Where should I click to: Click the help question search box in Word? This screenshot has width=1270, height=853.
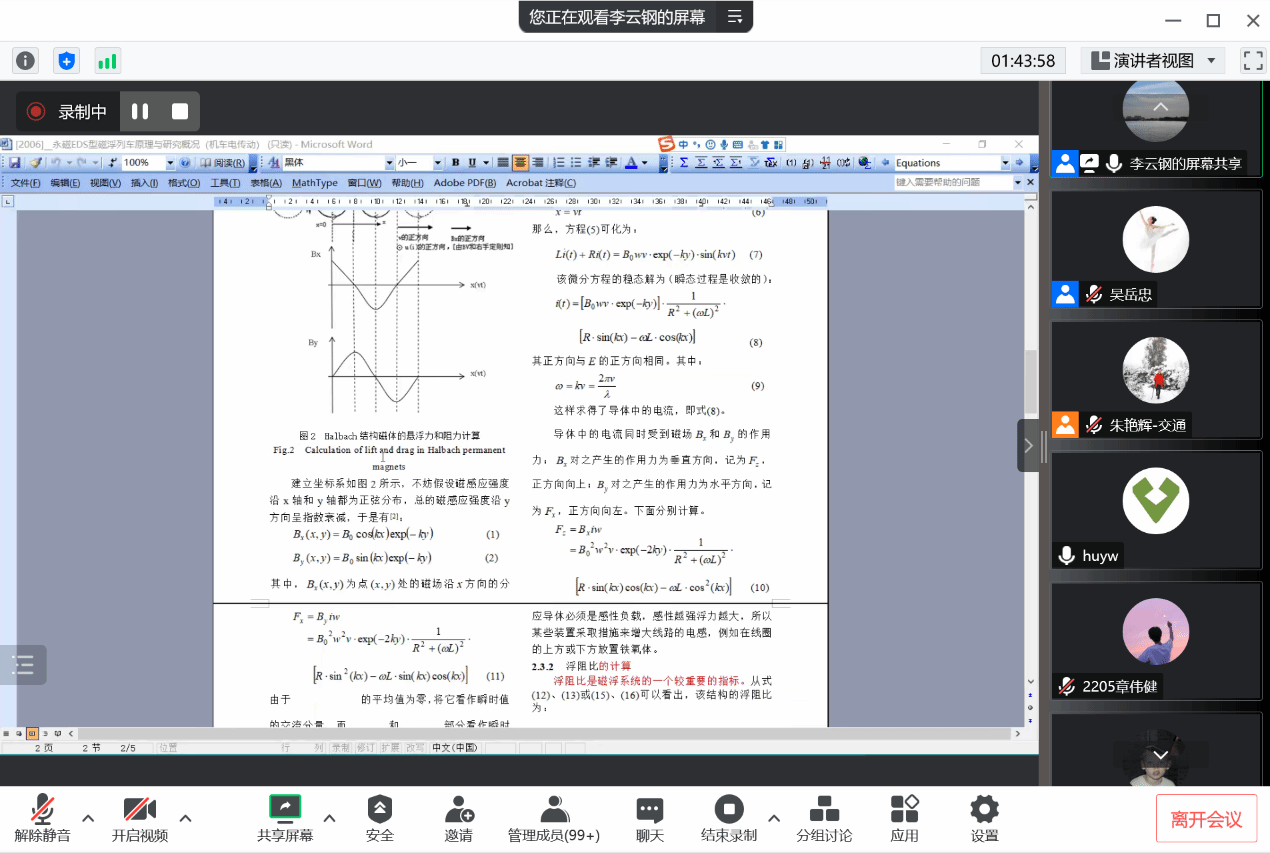953,183
